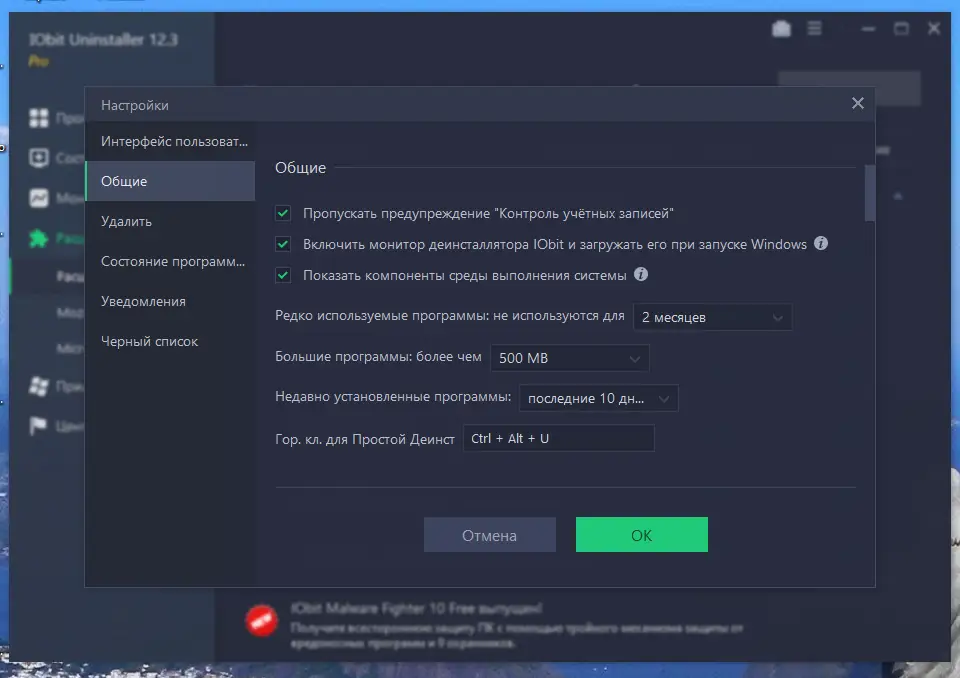
Task: Open the Состояние программ settings tab
Action: pos(170,262)
